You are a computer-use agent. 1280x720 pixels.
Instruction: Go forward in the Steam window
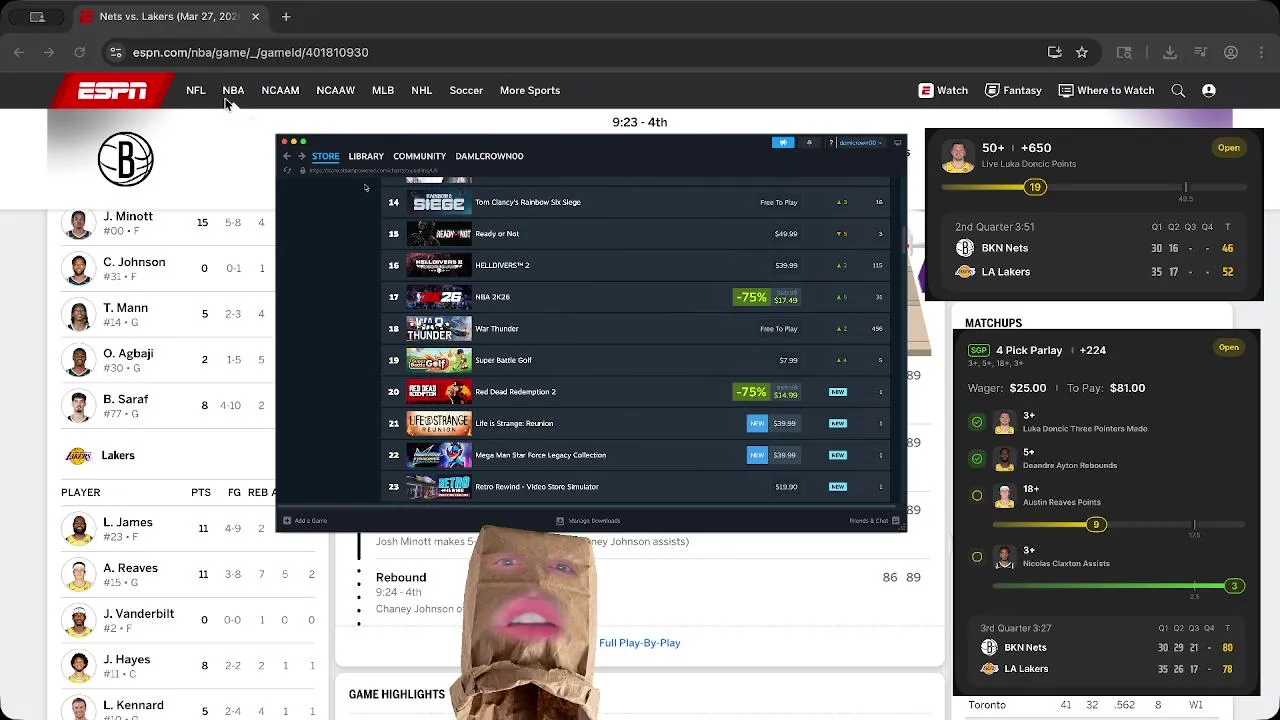pyautogui.click(x=301, y=156)
